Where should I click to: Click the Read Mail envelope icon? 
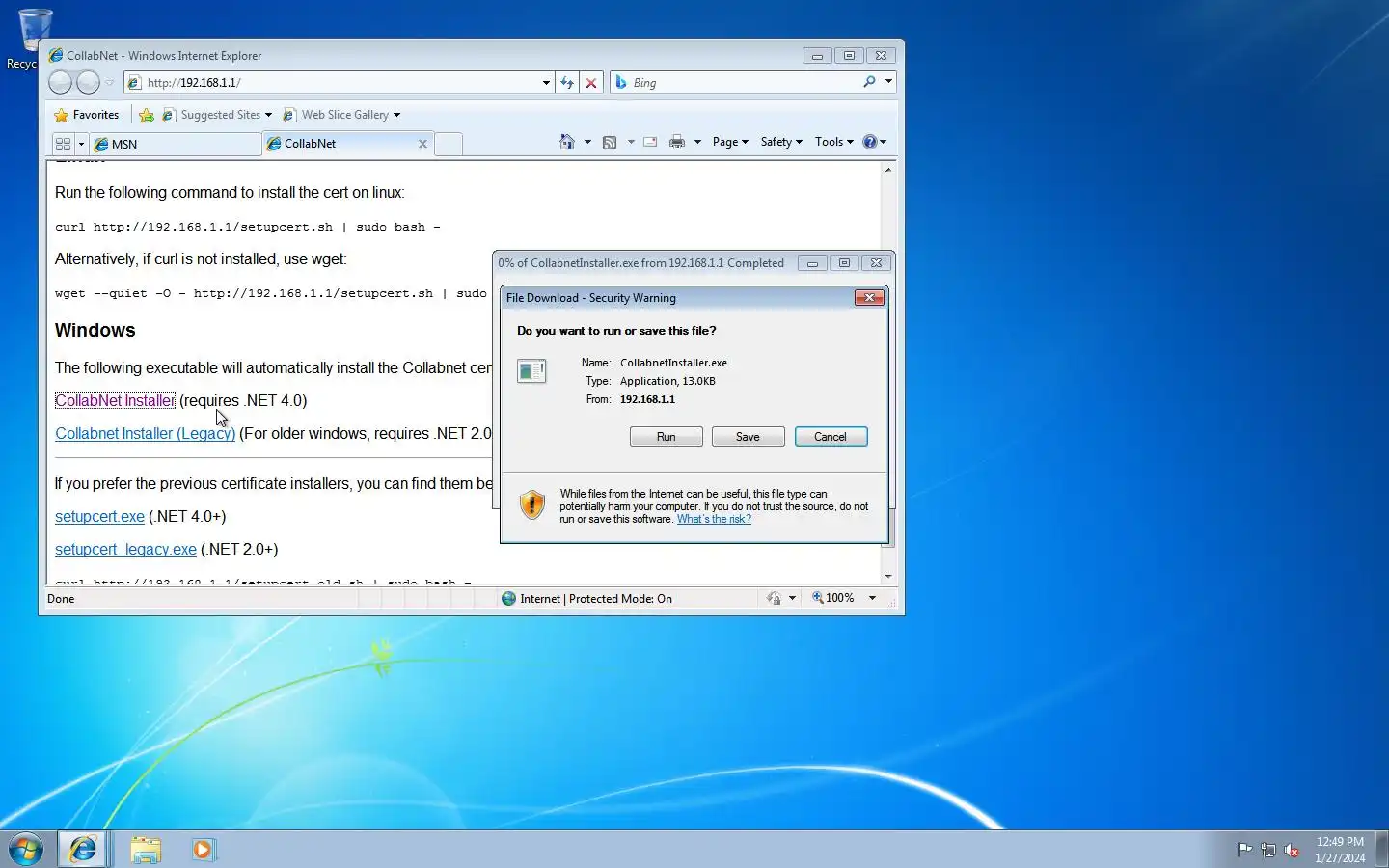click(650, 142)
